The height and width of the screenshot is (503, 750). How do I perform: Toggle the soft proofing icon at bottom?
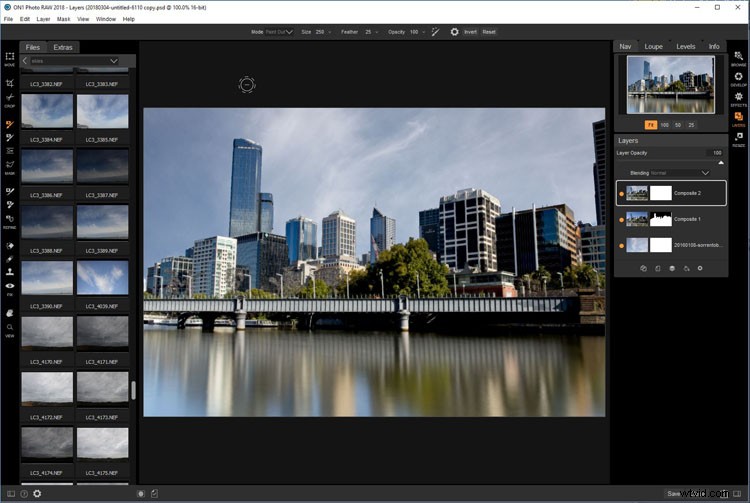pyautogui.click(x=154, y=493)
